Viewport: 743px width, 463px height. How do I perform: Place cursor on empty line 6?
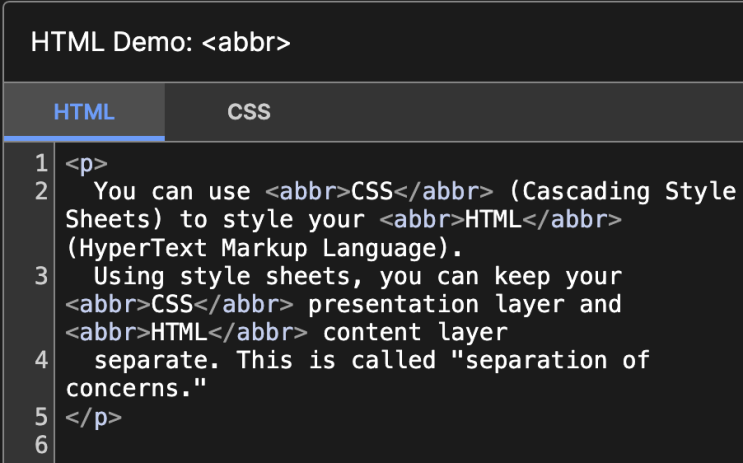300,444
